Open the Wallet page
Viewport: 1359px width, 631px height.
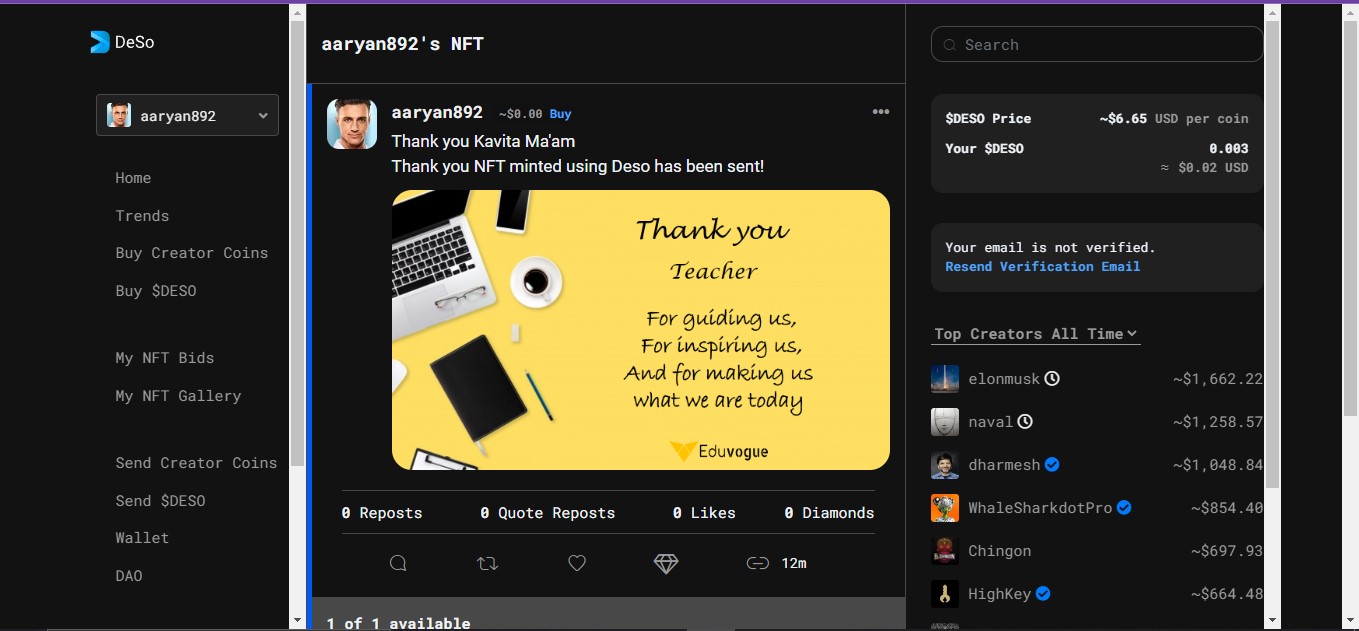click(x=142, y=538)
